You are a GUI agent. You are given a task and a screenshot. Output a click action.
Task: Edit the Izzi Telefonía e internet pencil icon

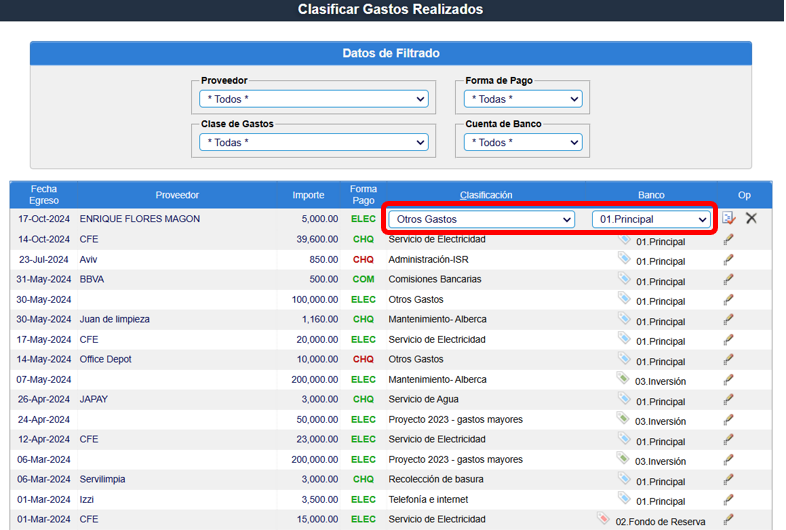728,500
